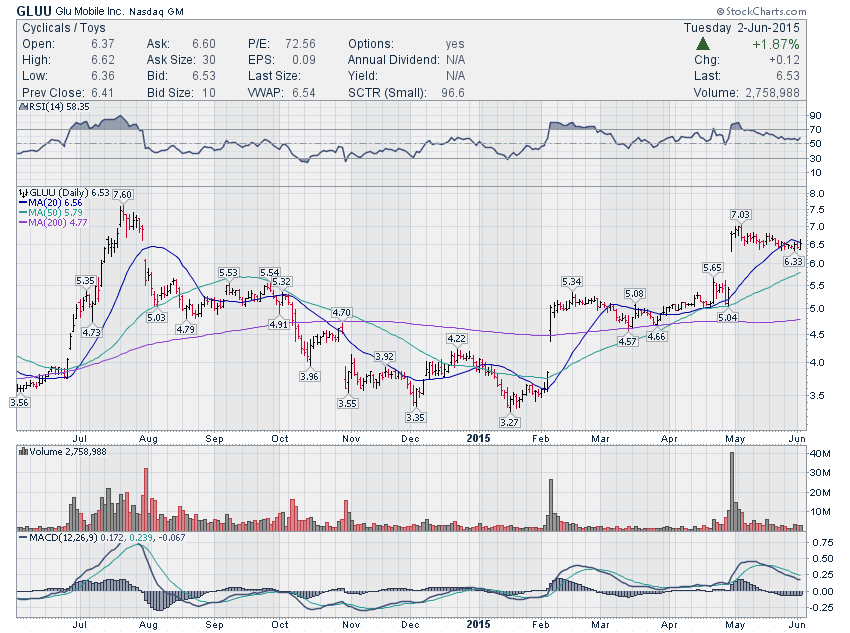Click the Cyclicals / Toys sector label
This screenshot has height=633, width=850.
[x=64, y=28]
